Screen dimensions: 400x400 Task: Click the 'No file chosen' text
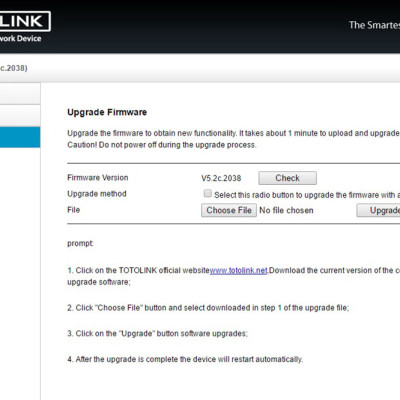click(x=286, y=210)
